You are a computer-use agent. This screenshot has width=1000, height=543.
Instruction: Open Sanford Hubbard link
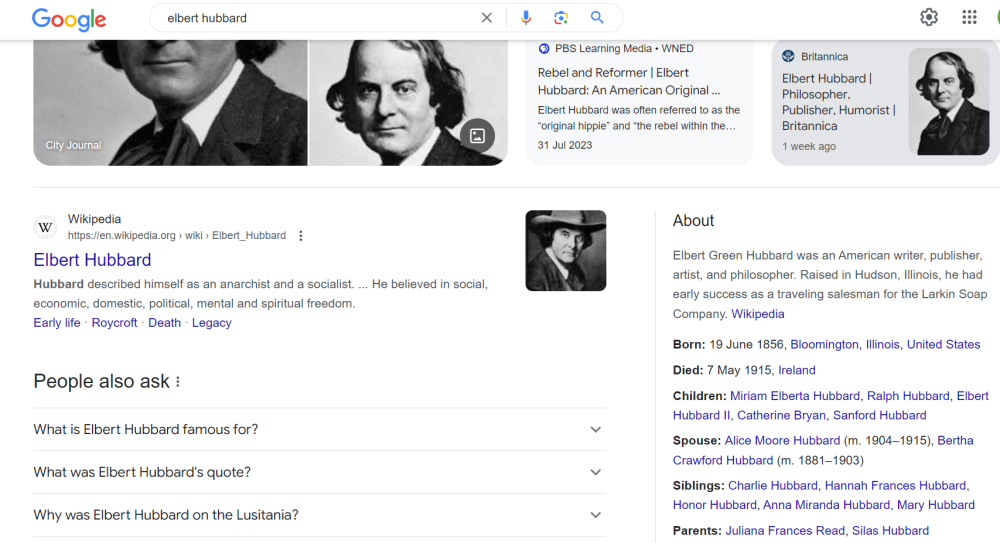pyautogui.click(x=879, y=415)
